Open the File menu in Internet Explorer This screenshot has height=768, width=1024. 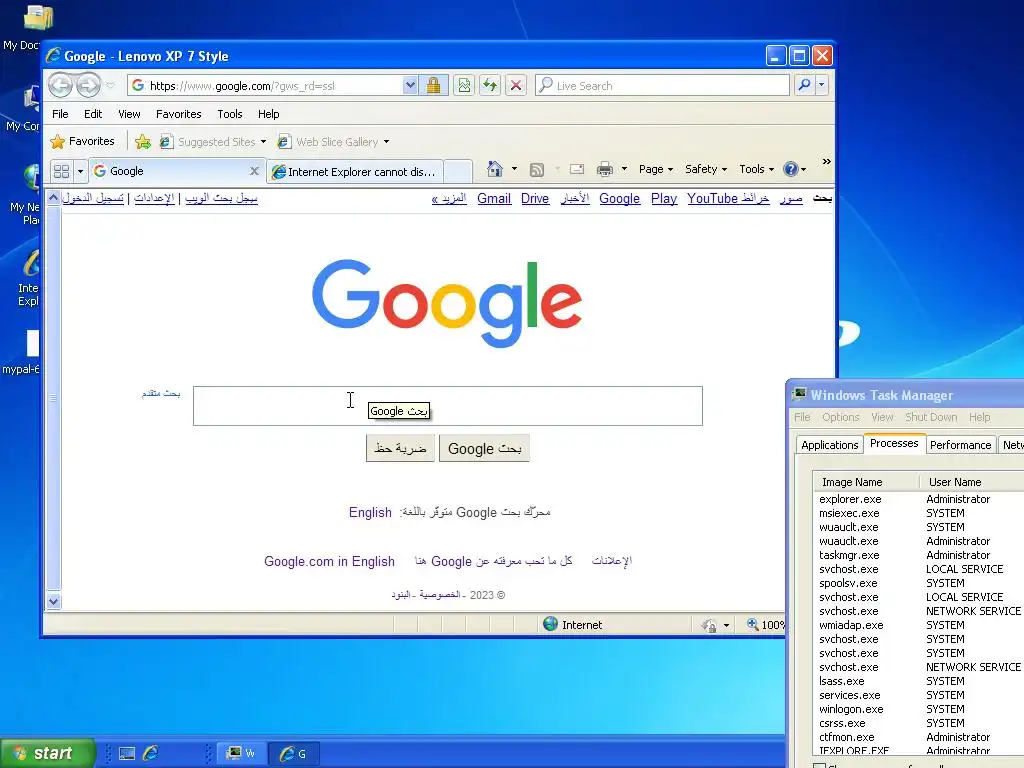pyautogui.click(x=60, y=114)
